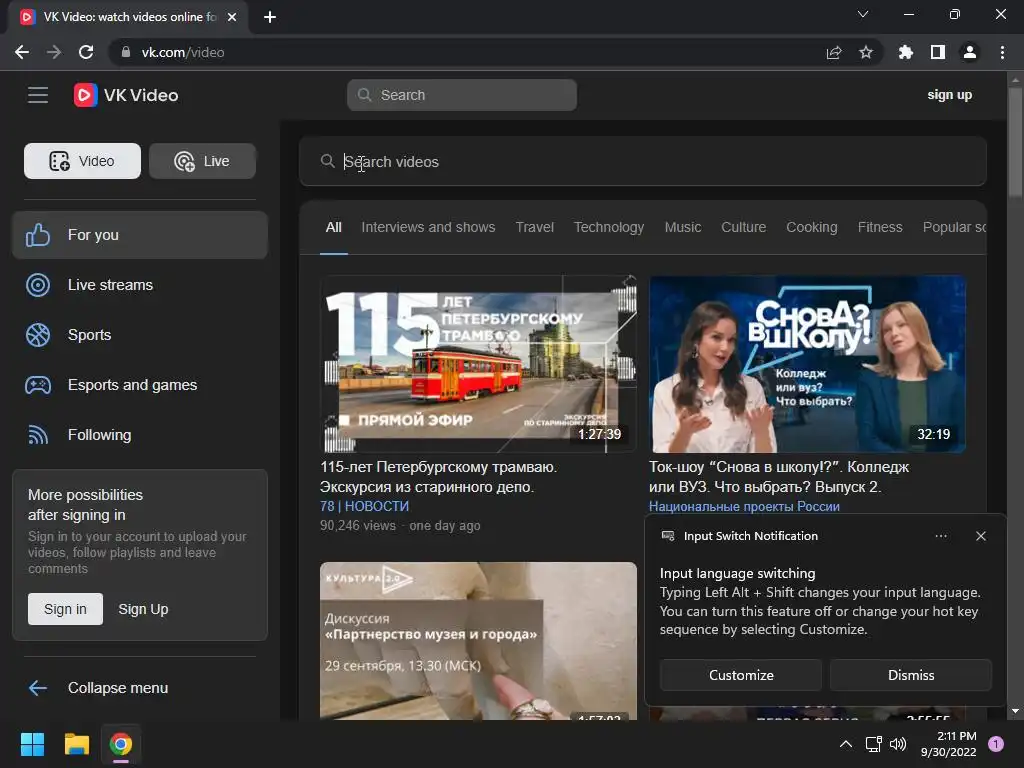The width and height of the screenshot is (1024, 768).
Task: Click the magnifier icon in top Search bar
Action: (364, 95)
